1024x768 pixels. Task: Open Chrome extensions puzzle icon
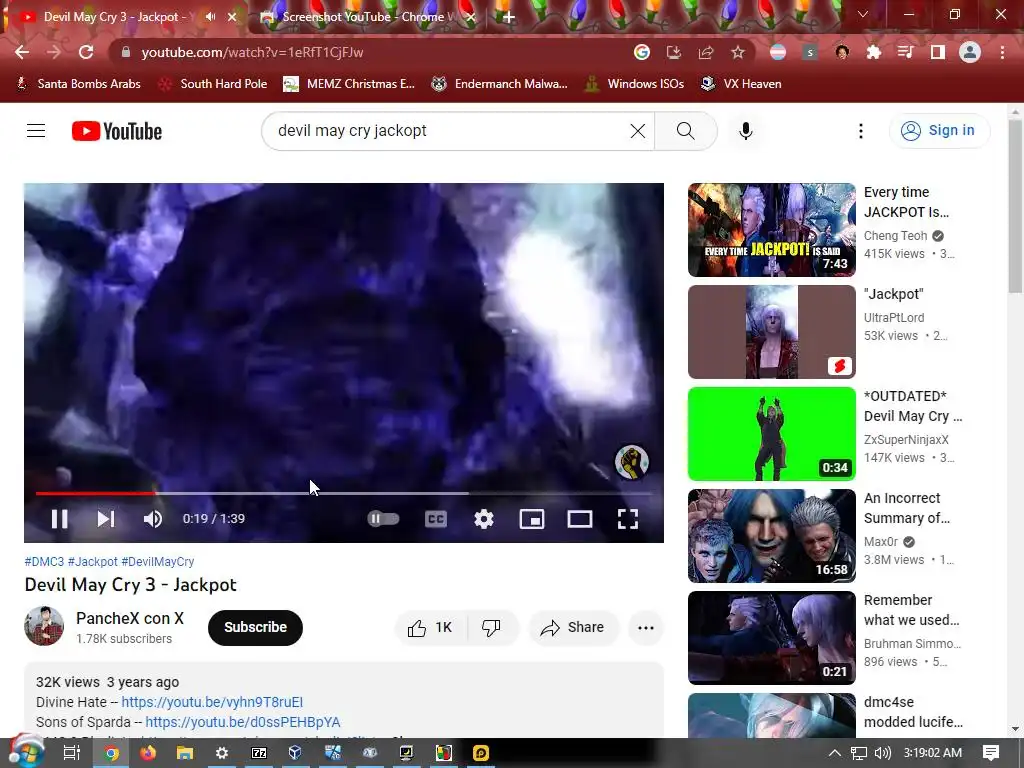(873, 52)
